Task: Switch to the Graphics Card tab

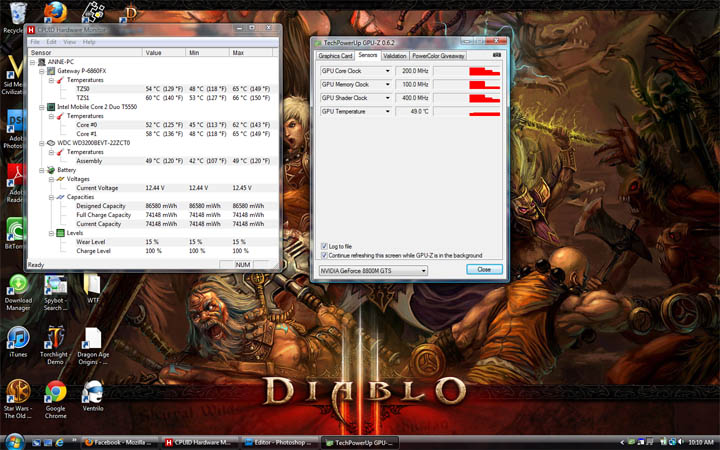Action: (335, 56)
